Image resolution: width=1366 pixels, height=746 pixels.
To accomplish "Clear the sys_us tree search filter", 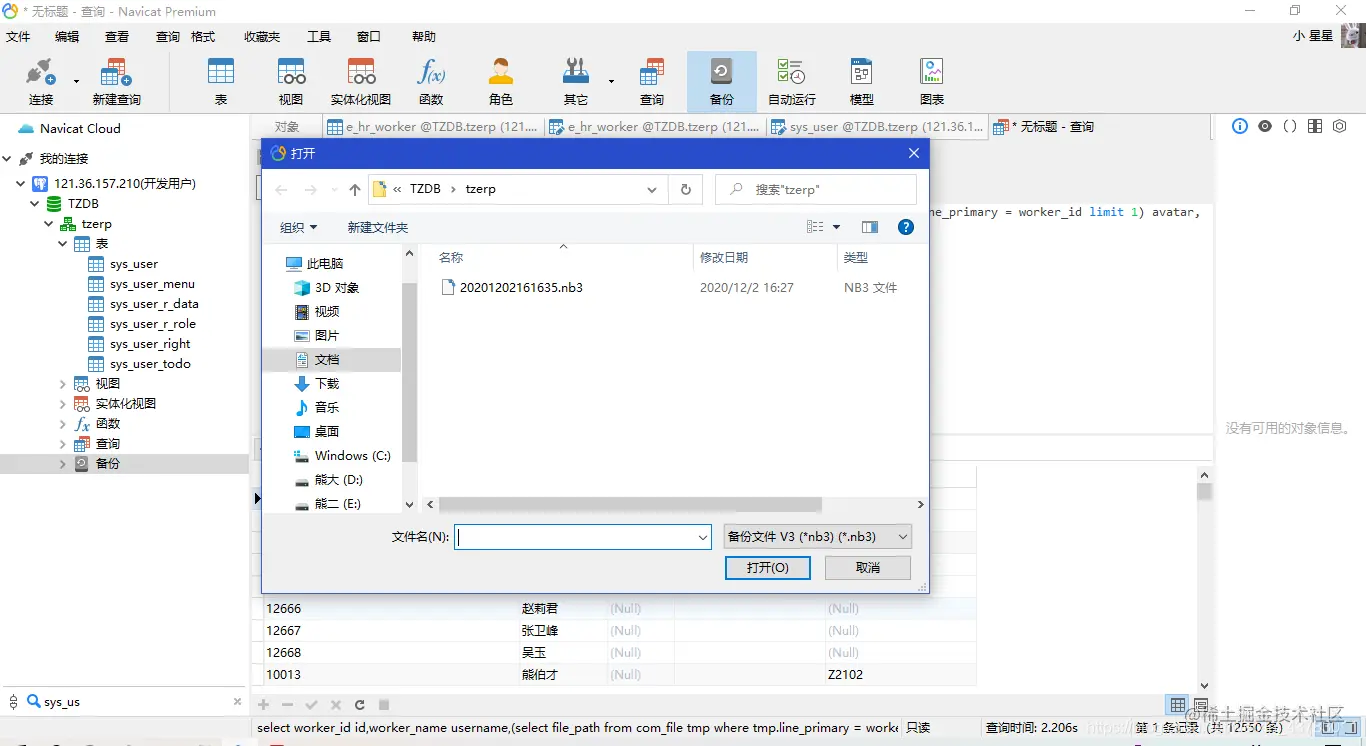I will pos(237,702).
